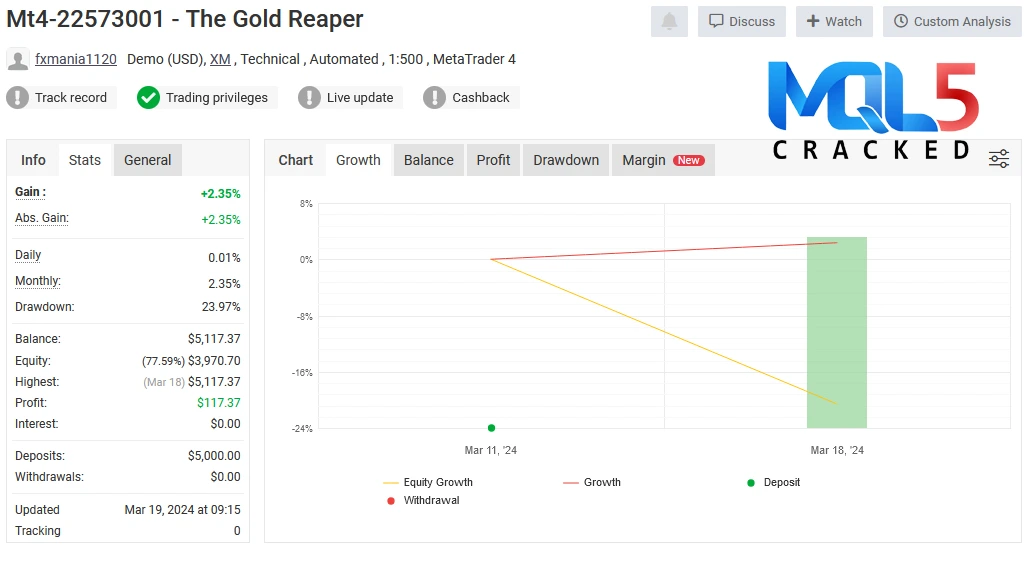Viewport: 1032px width, 562px height.
Task: Toggle Growth legend series
Action: 592,482
